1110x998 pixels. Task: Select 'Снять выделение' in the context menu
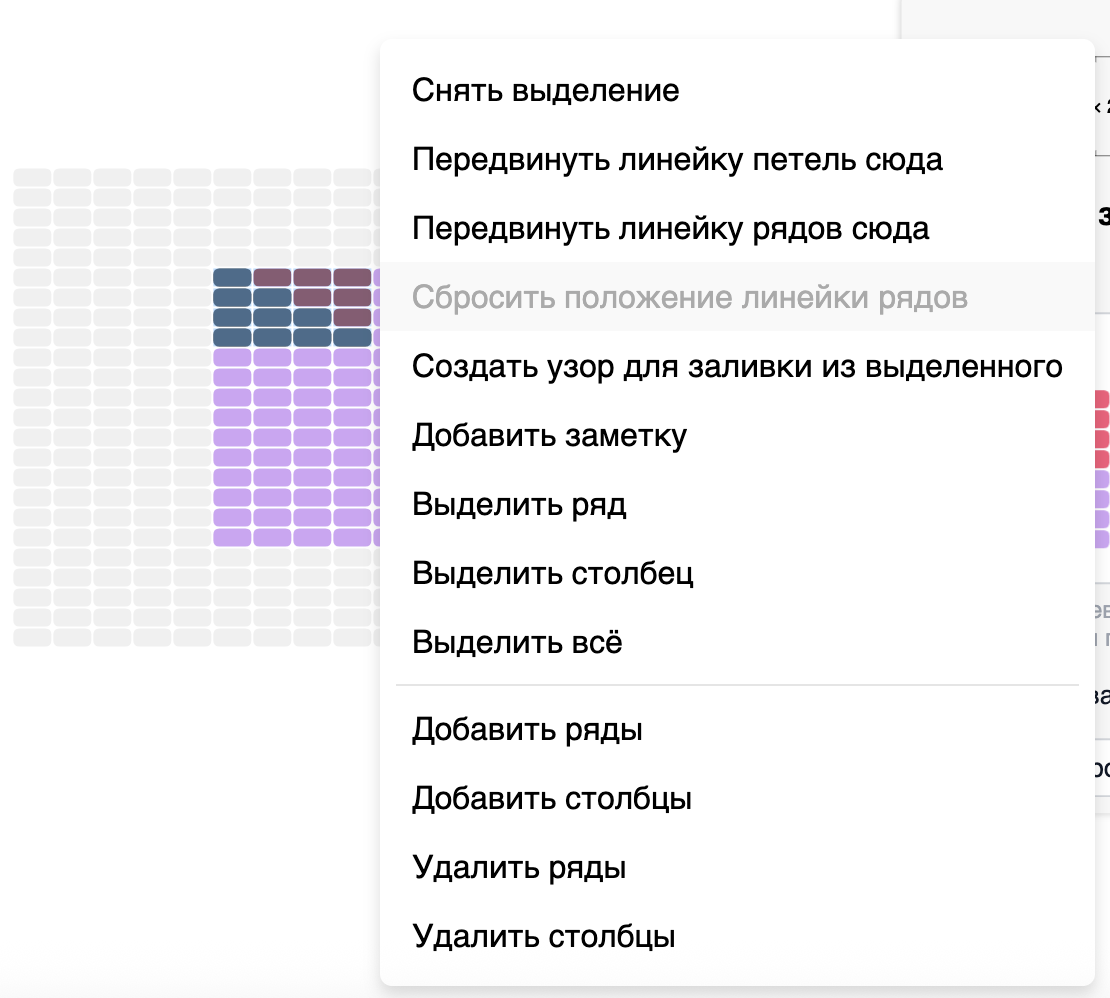(x=545, y=90)
